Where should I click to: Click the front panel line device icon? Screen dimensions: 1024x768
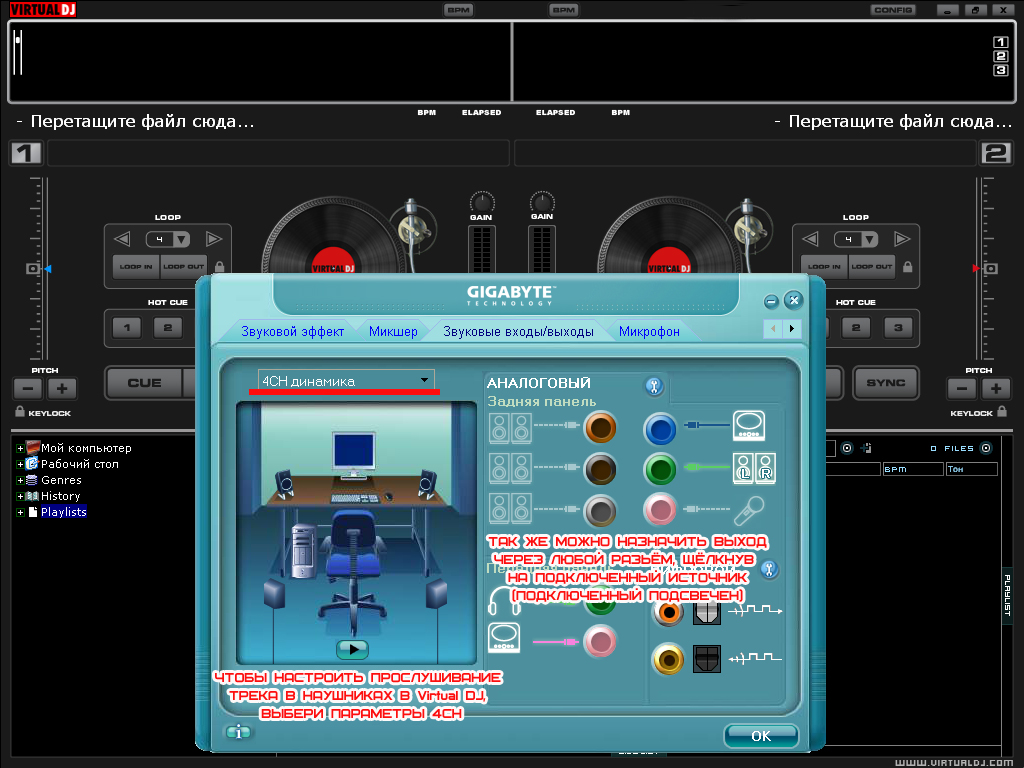click(x=504, y=638)
